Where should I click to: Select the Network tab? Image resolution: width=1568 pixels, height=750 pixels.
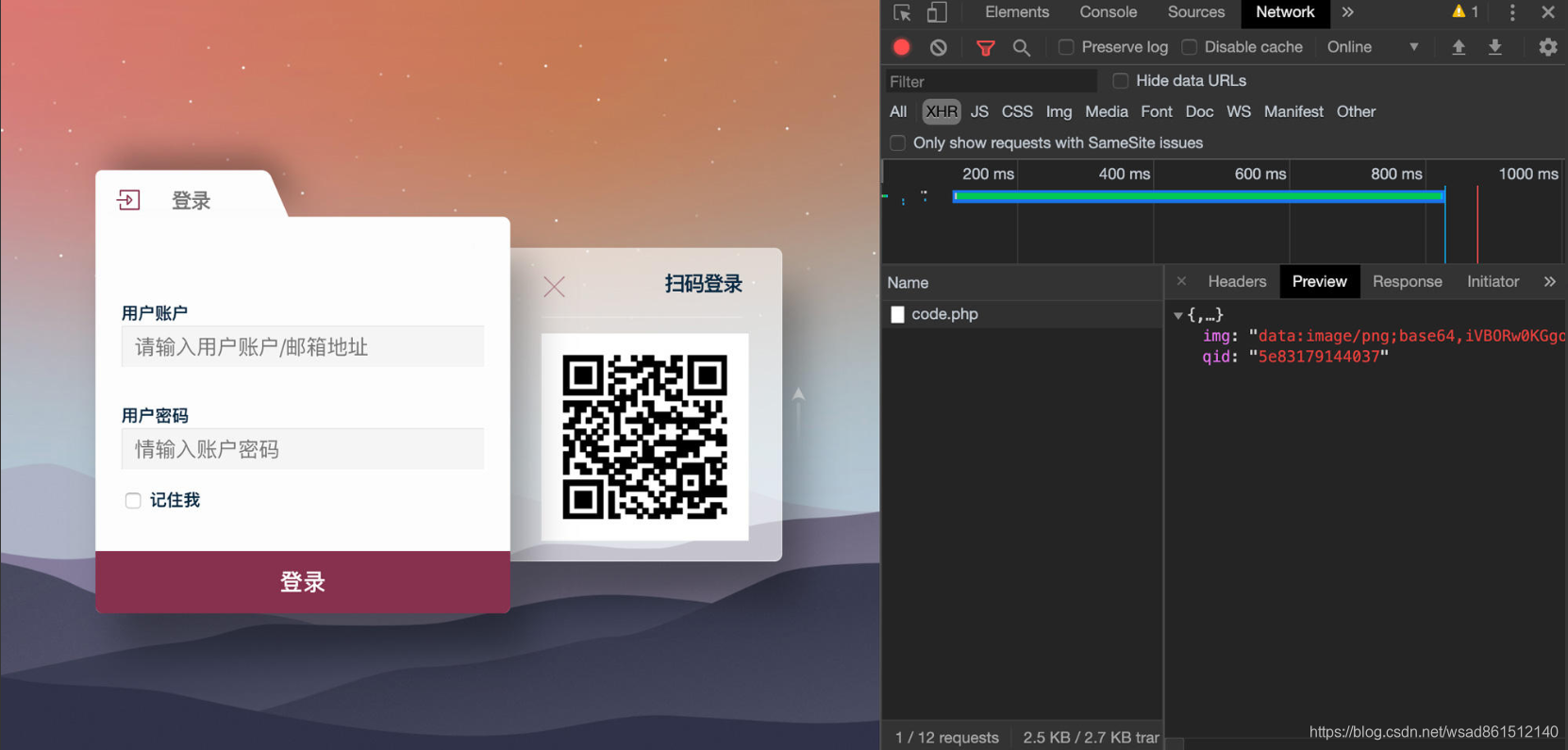(x=1285, y=12)
